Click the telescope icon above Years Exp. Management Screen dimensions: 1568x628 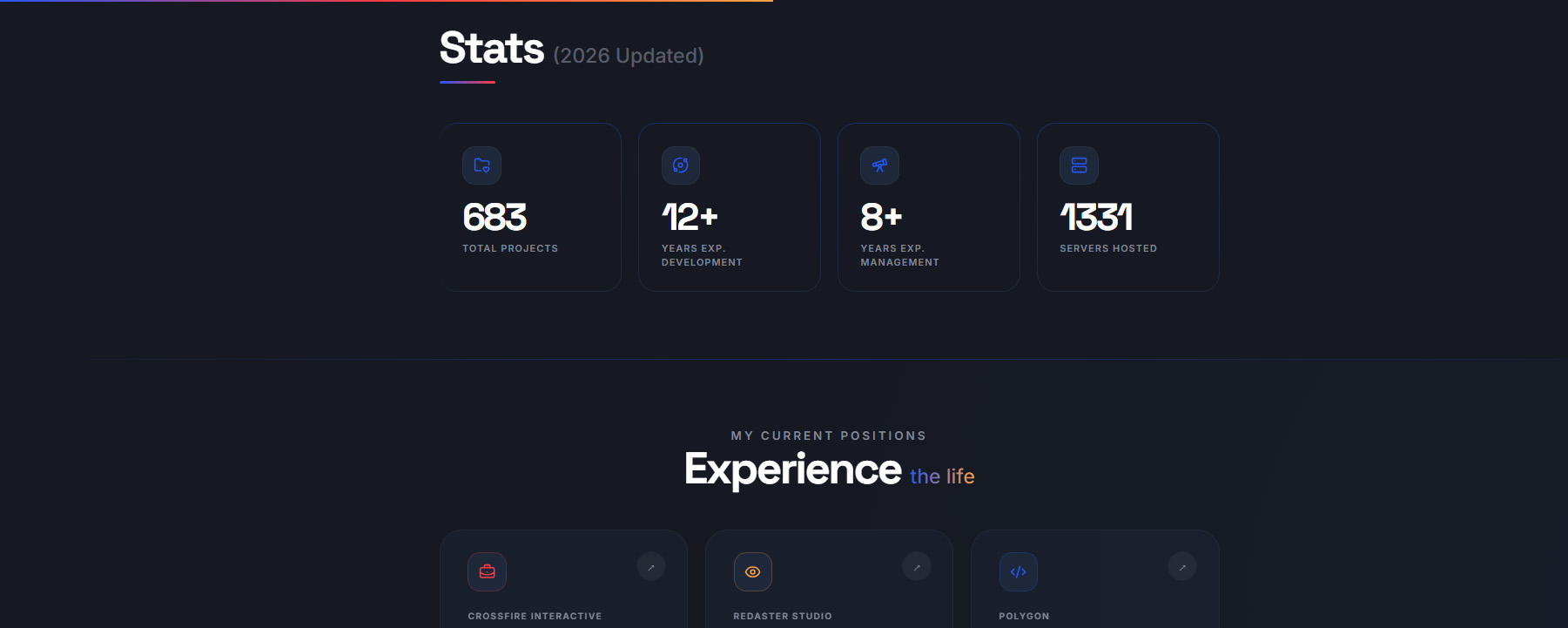coord(879,165)
